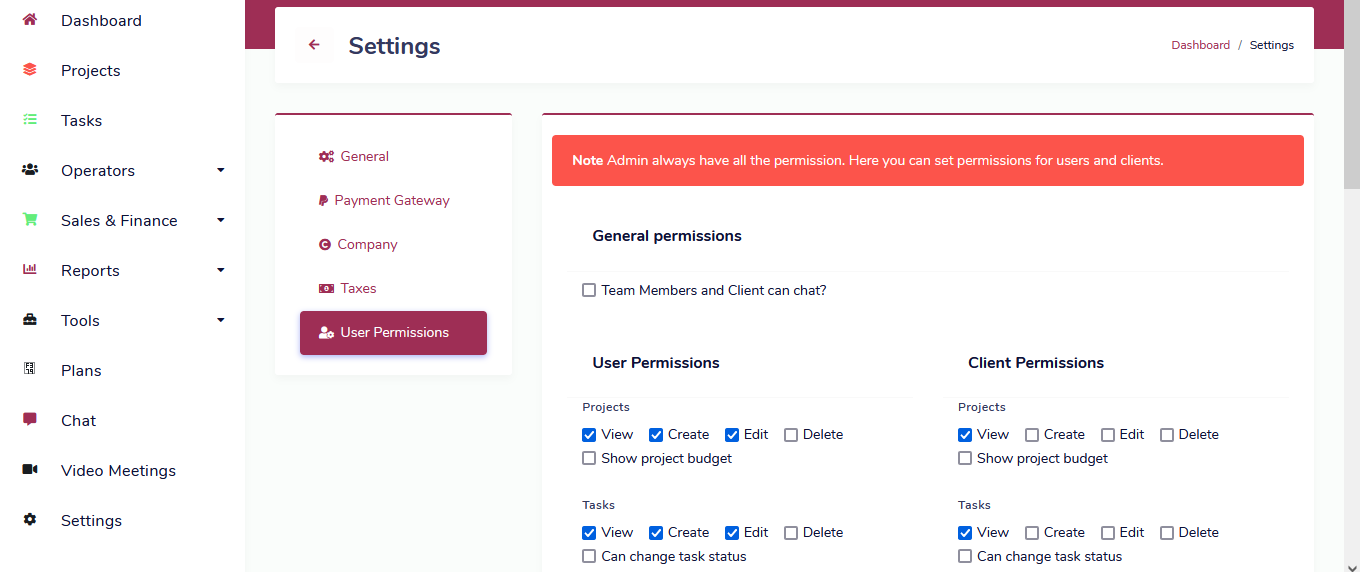This screenshot has width=1360, height=572.
Task: Click the Dashboard home icon in sidebar
Action: coord(30,20)
